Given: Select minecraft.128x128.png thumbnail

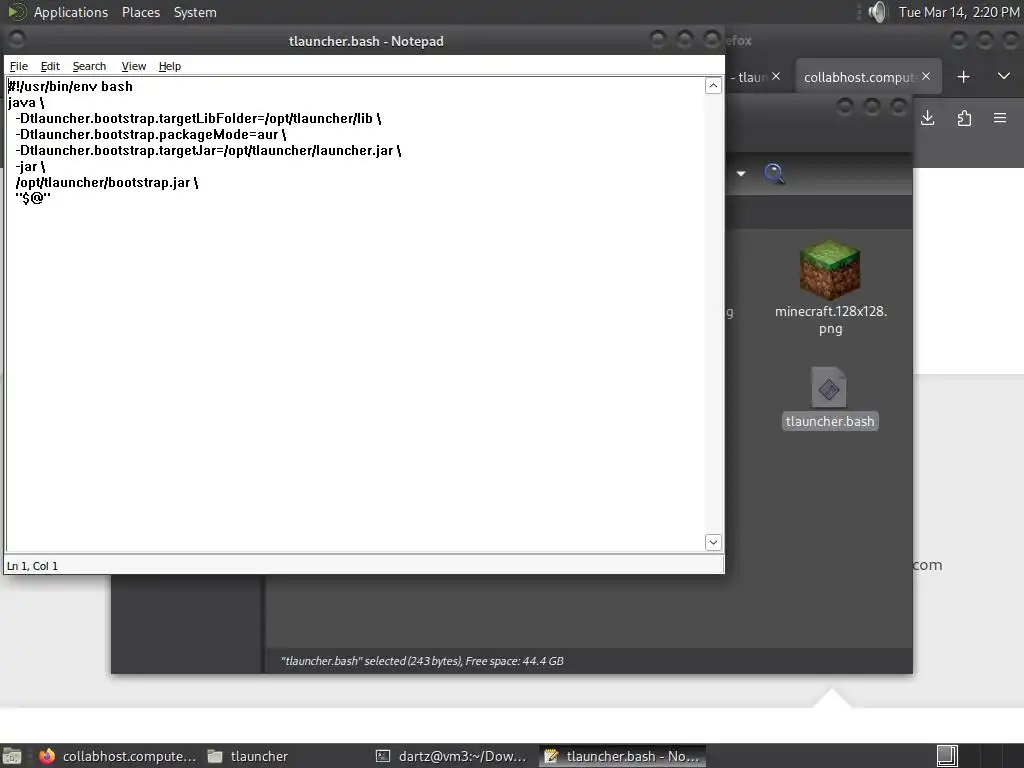Looking at the screenshot, I should tap(830, 269).
